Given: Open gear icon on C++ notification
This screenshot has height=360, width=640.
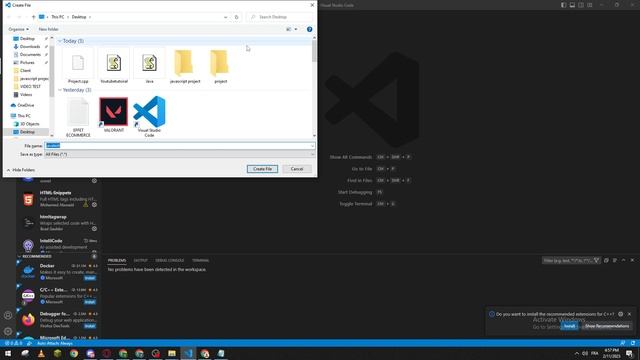Looking at the screenshot, I should point(620,314).
